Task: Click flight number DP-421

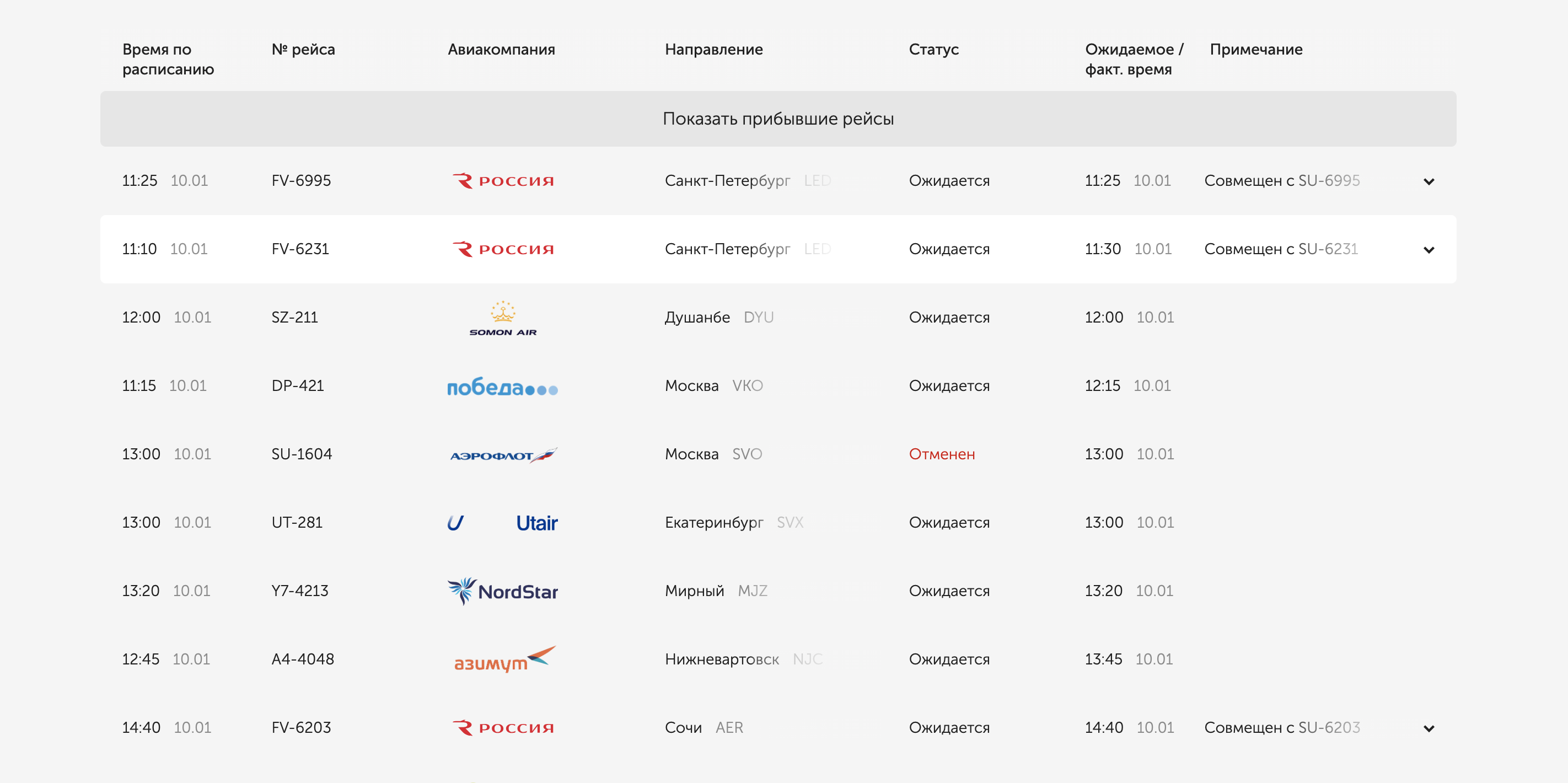Action: 298,385
